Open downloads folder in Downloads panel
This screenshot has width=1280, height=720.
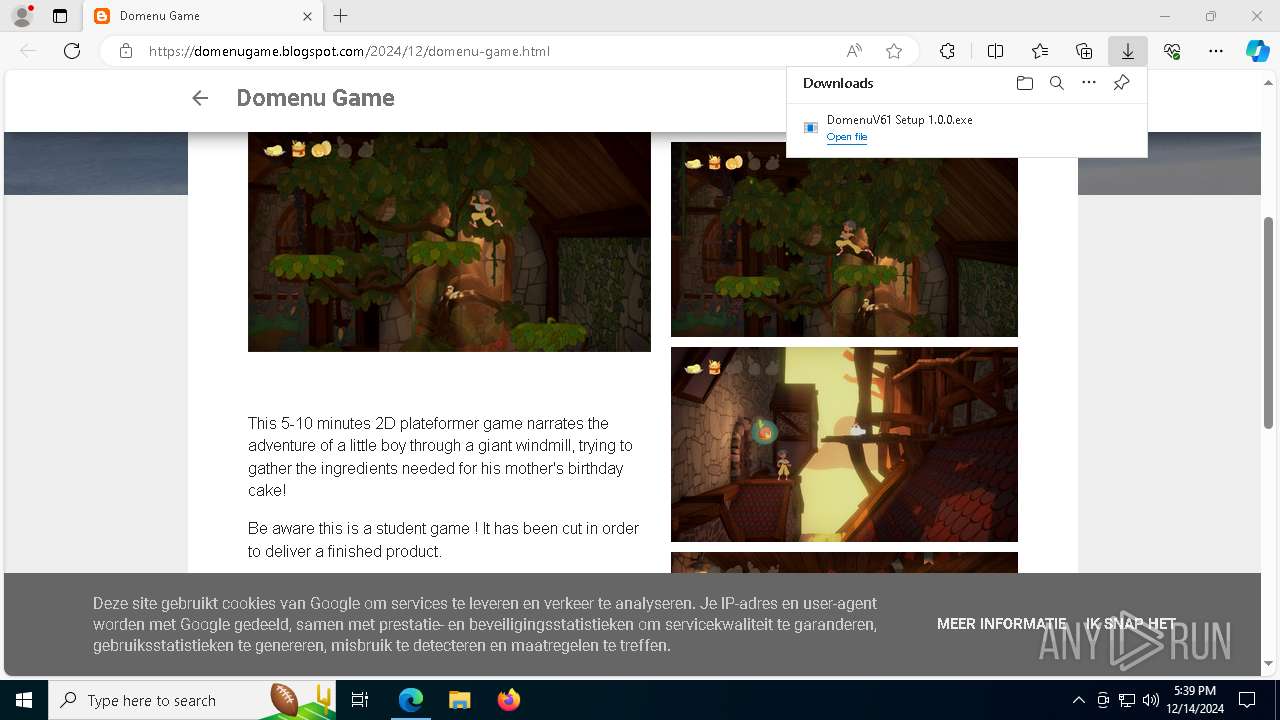click(1024, 83)
